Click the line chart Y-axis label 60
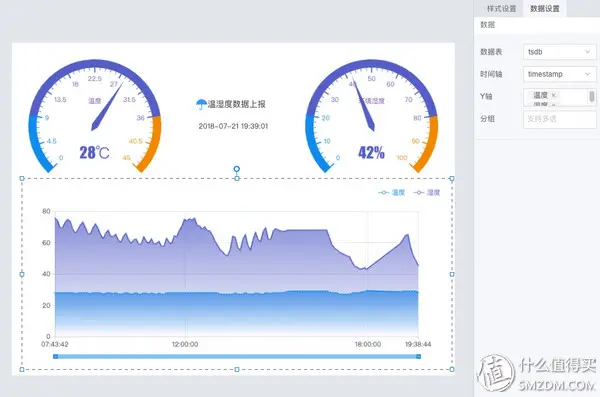 46,243
